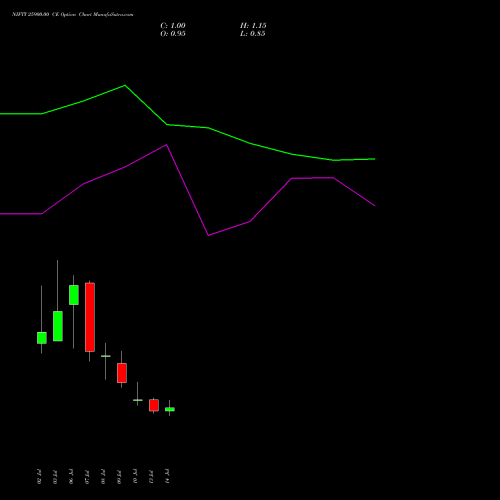
Task: Click the 07 Jul date axis label
Action: point(87,477)
